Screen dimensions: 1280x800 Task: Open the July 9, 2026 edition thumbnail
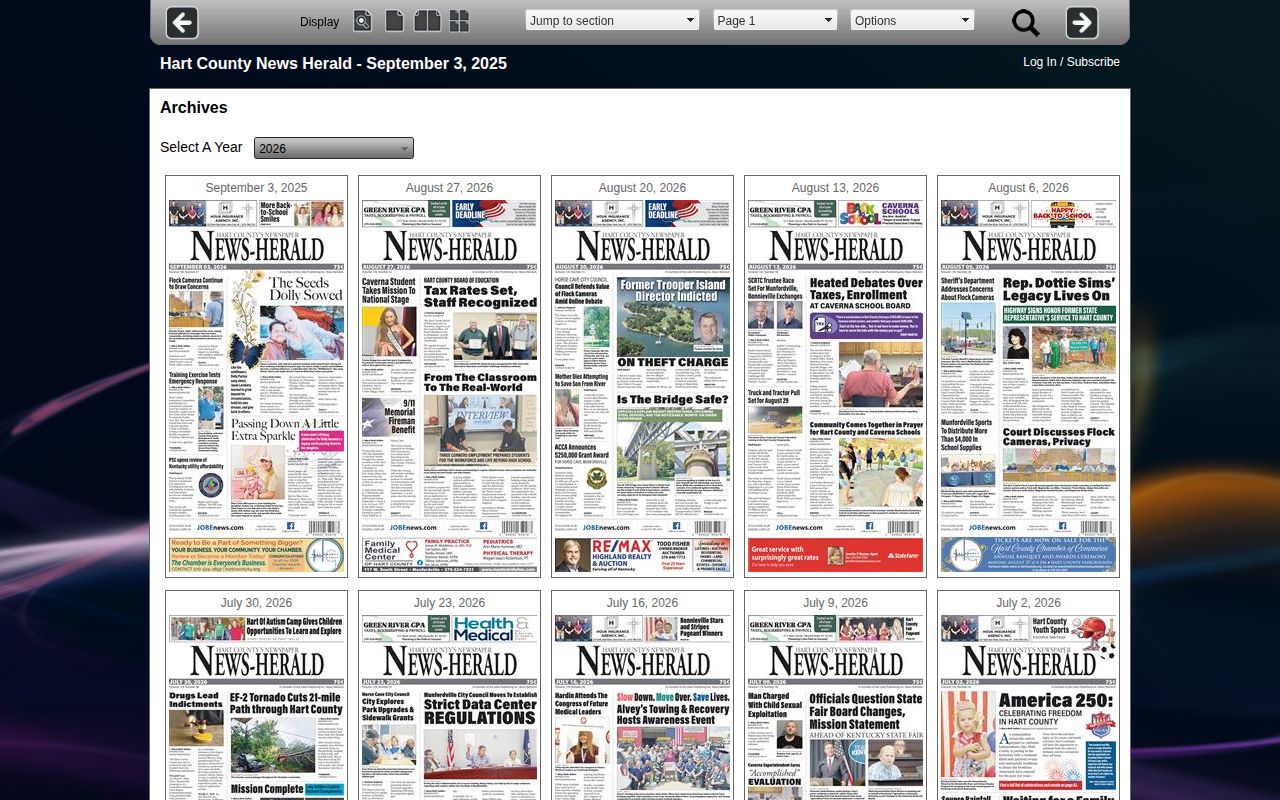pos(835,707)
